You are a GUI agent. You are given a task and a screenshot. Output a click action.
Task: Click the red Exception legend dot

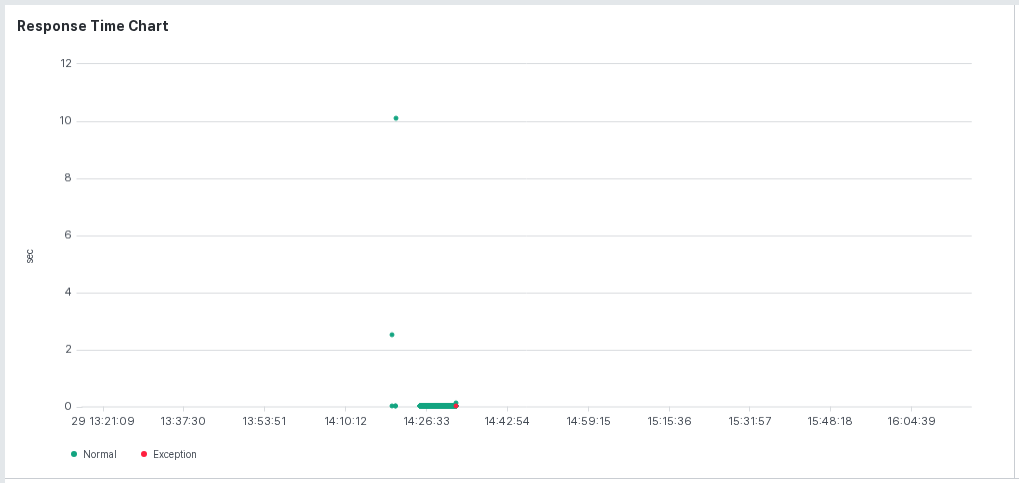coord(144,454)
